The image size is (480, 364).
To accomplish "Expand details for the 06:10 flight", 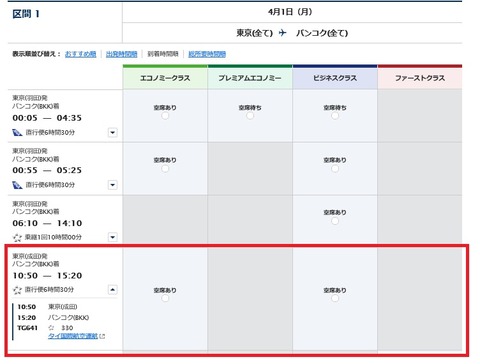I will 113,237.
